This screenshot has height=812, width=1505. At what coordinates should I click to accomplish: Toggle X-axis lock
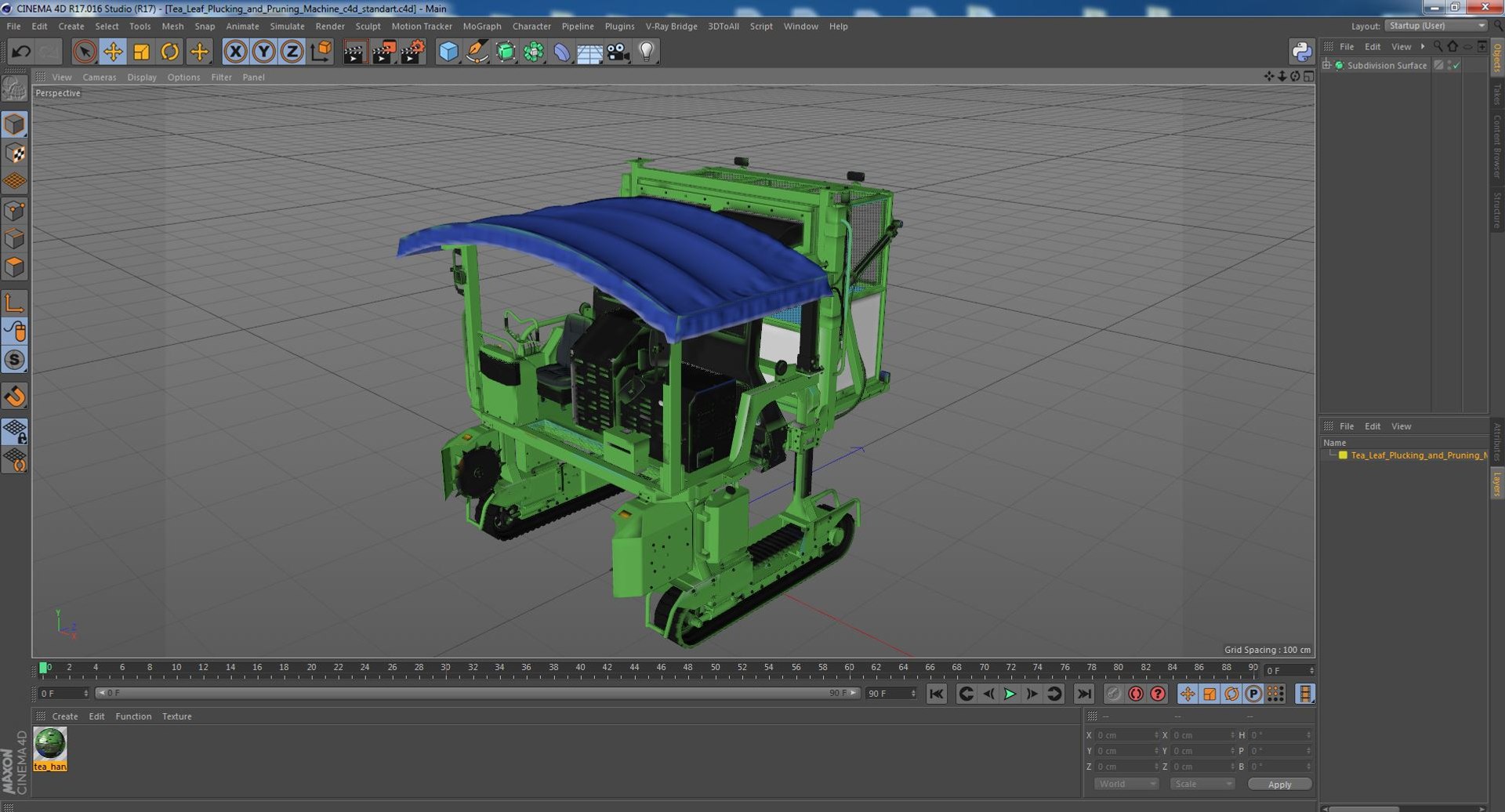235,52
